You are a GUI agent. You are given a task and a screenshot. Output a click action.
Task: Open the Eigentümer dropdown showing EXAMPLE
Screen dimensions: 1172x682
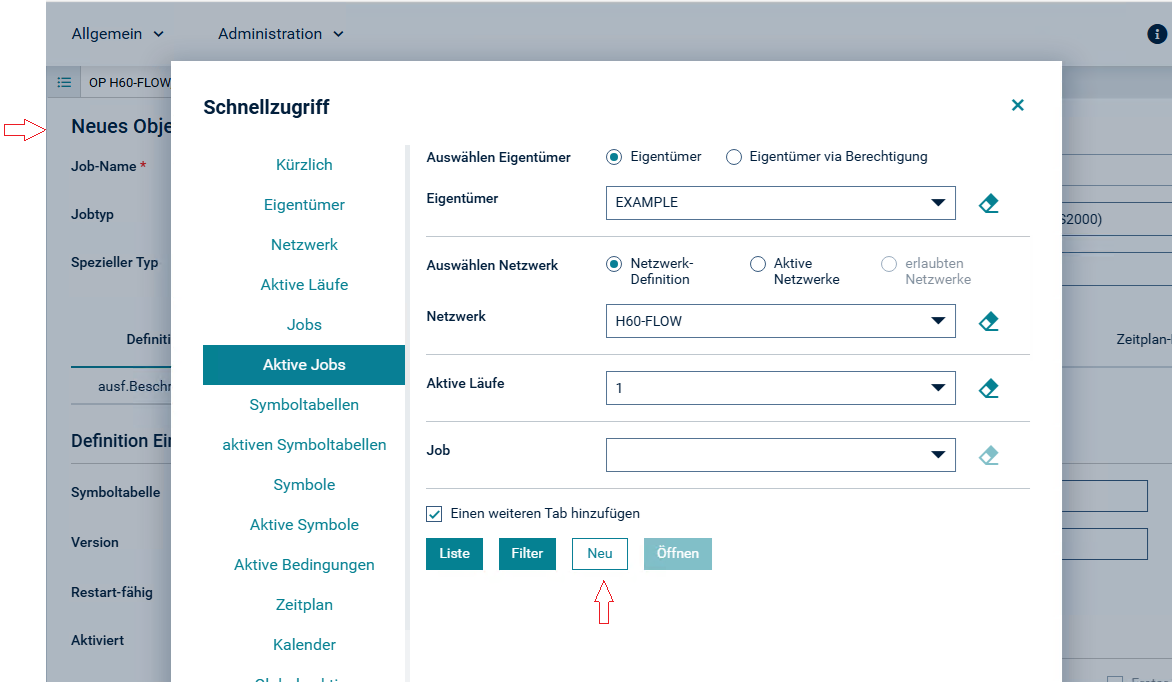[x=780, y=203]
